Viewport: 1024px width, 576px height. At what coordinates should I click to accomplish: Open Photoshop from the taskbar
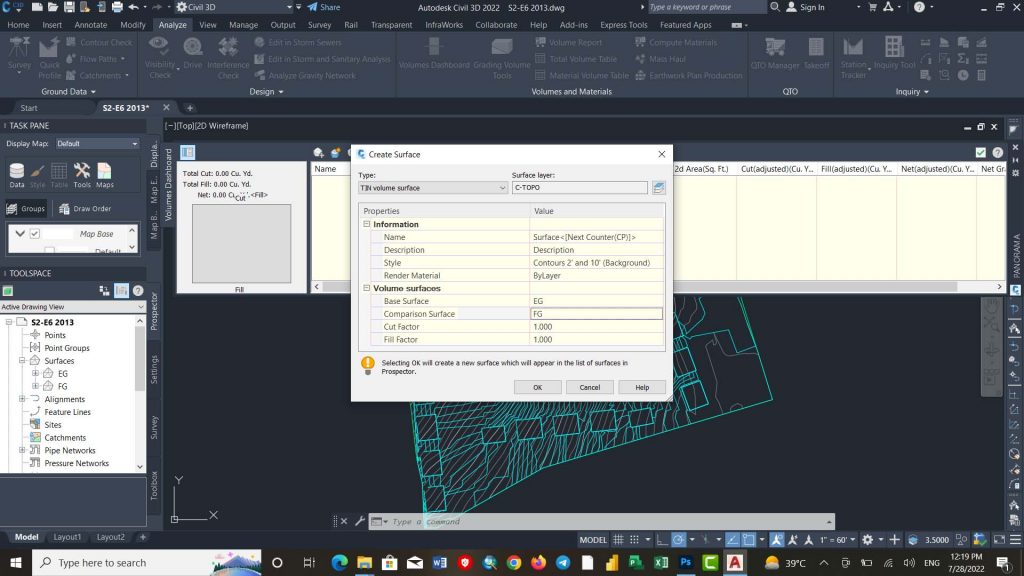685,562
